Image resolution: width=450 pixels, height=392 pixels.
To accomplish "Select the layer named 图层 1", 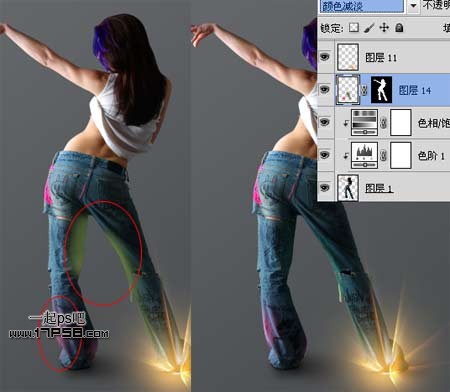I will click(379, 188).
